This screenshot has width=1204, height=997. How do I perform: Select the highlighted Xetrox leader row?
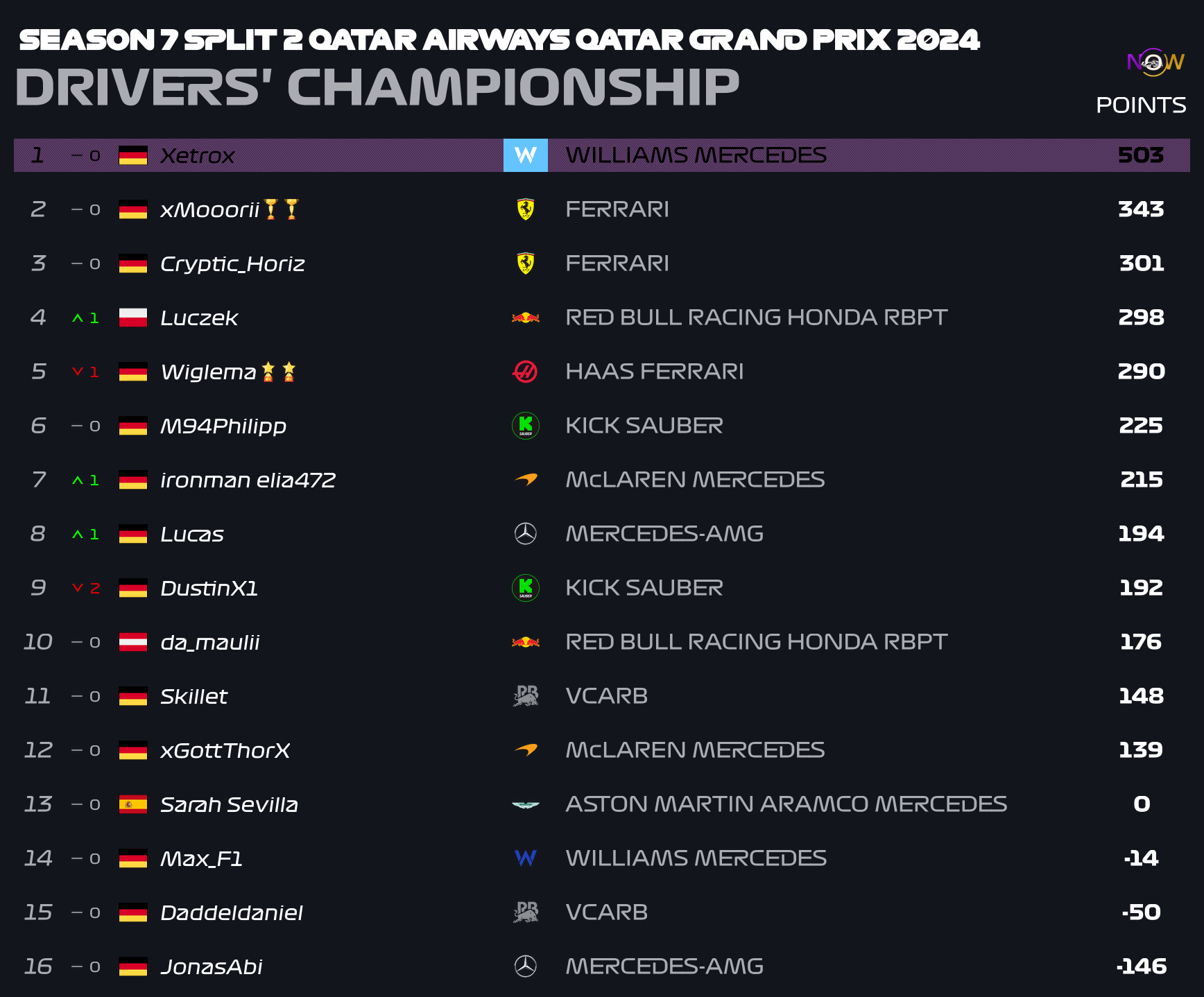tap(602, 155)
